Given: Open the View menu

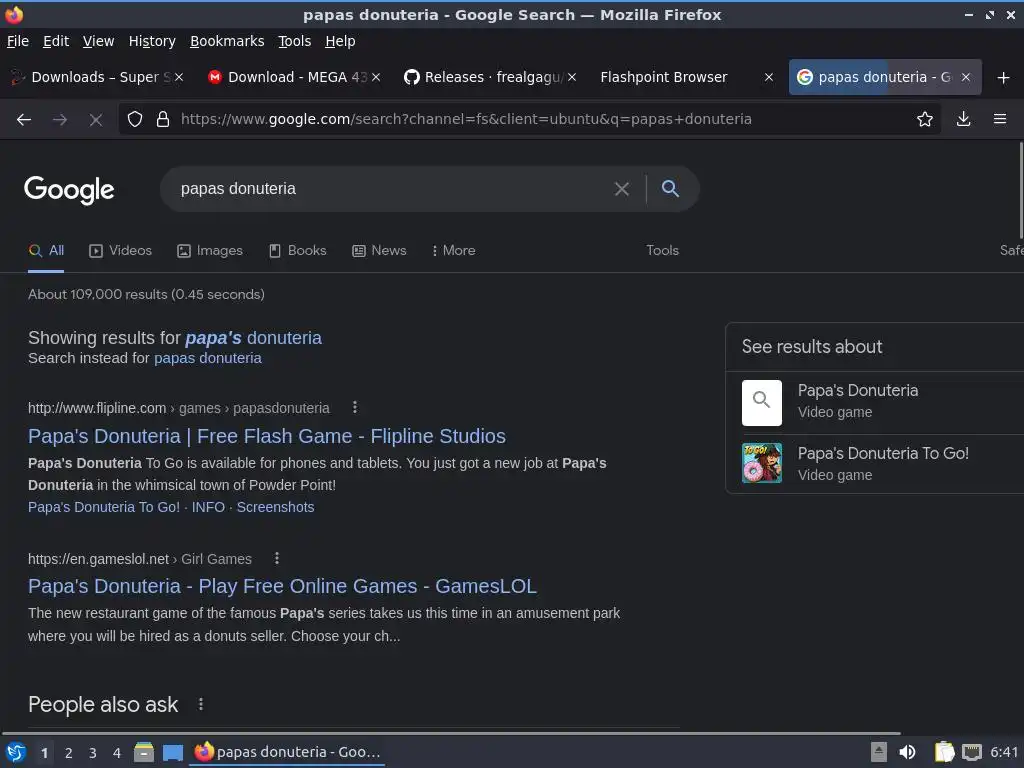Looking at the screenshot, I should point(99,41).
